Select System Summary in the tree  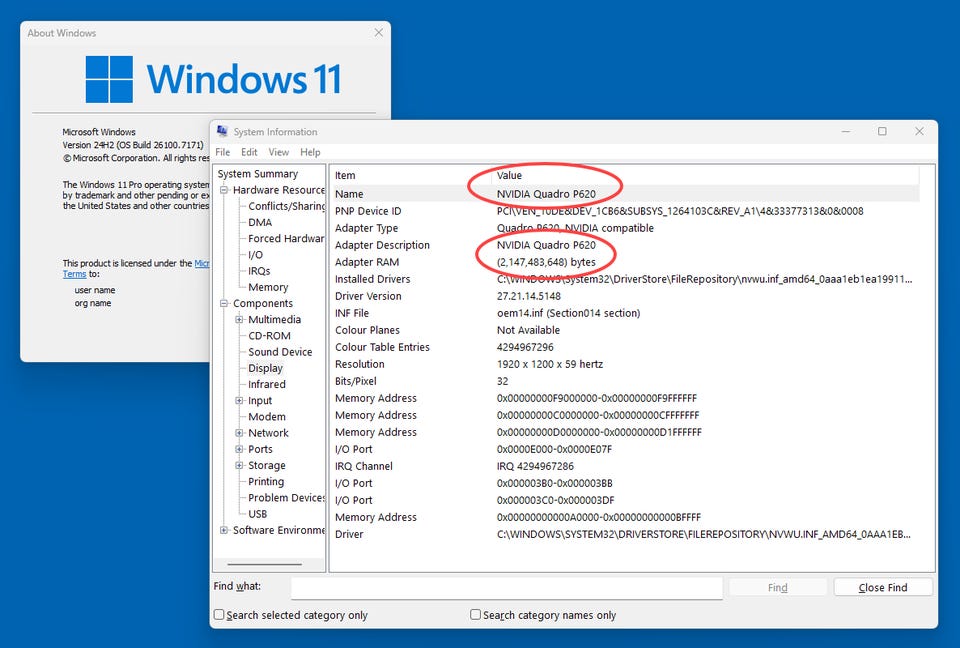(x=257, y=174)
